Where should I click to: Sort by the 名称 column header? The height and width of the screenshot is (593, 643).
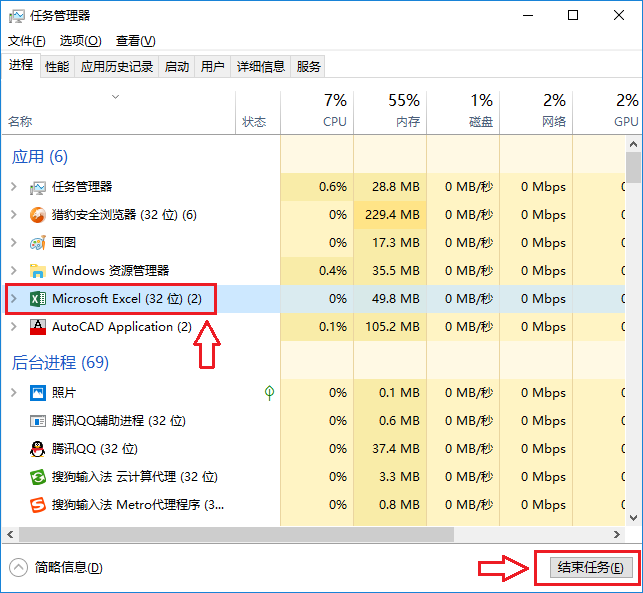click(119, 113)
